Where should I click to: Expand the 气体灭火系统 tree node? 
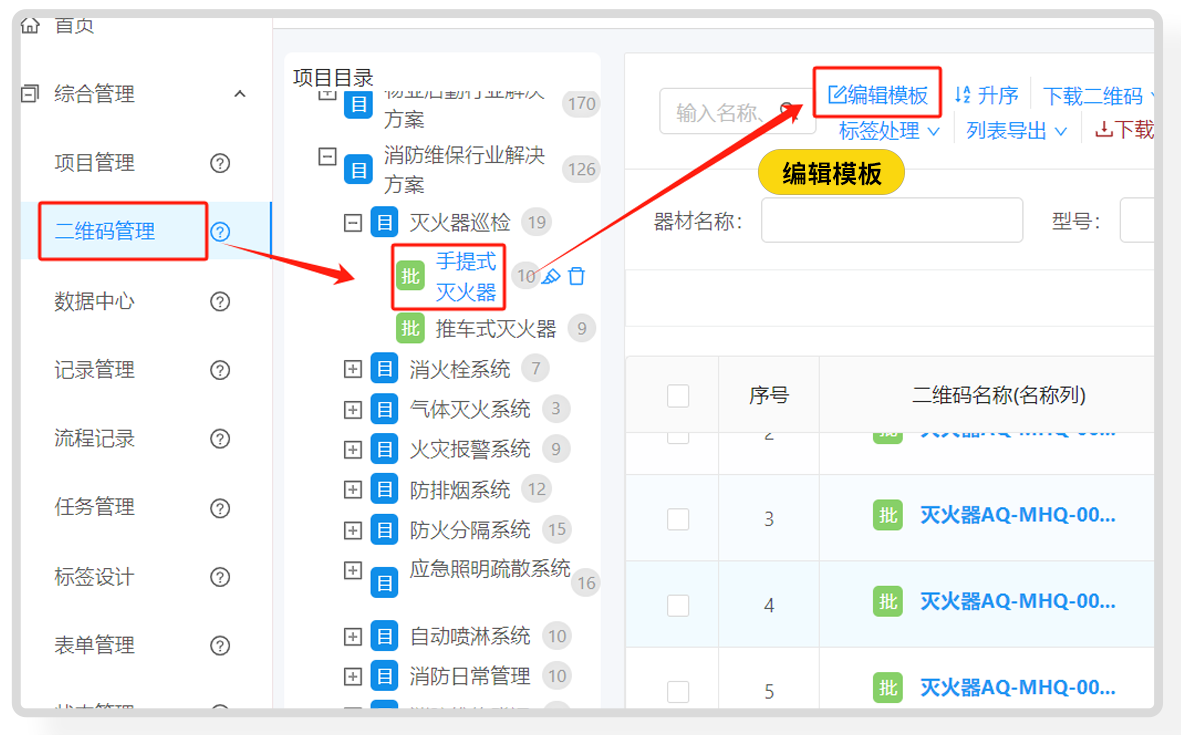tap(352, 410)
